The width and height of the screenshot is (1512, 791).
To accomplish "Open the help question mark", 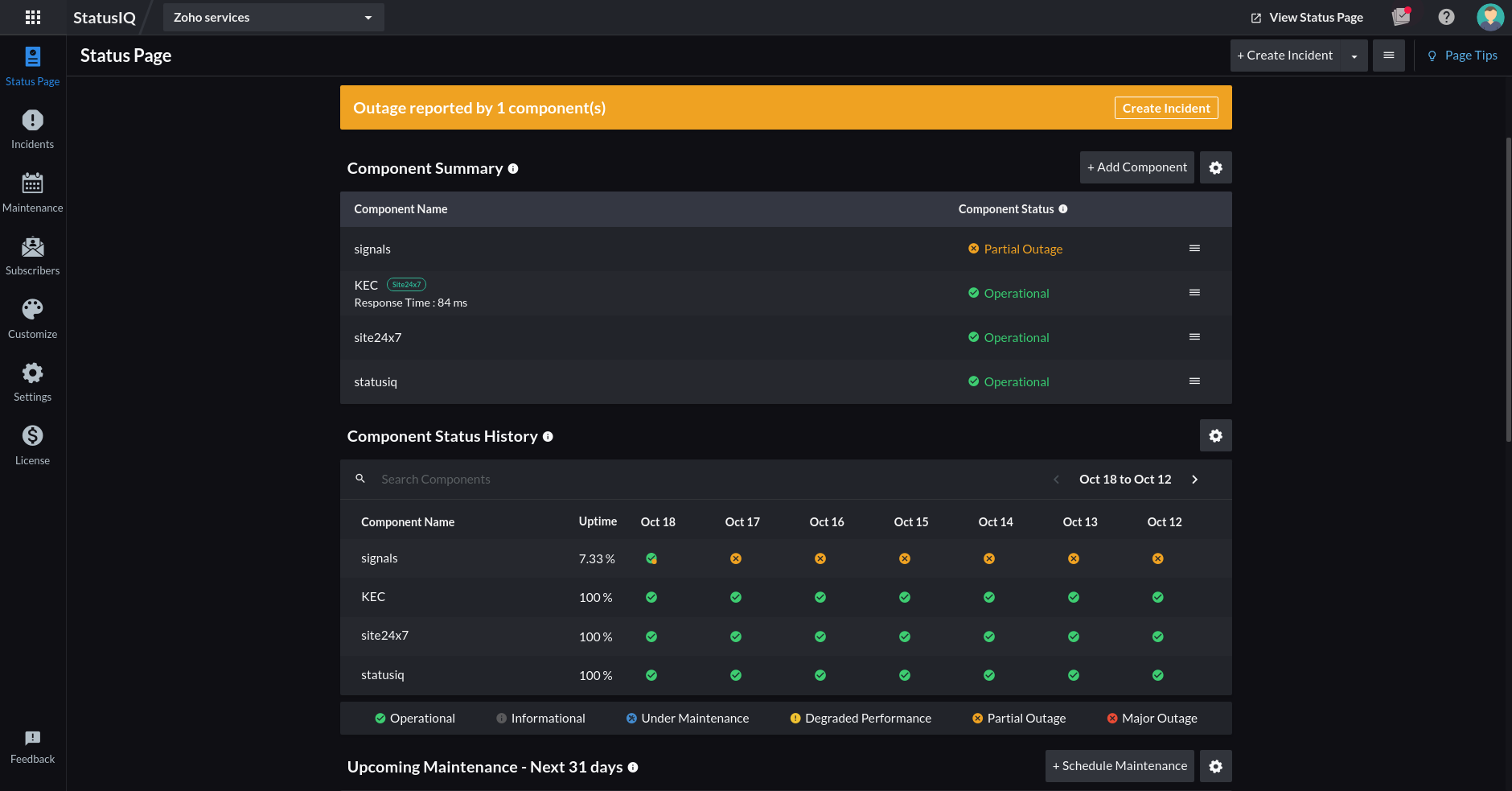I will click(x=1446, y=17).
